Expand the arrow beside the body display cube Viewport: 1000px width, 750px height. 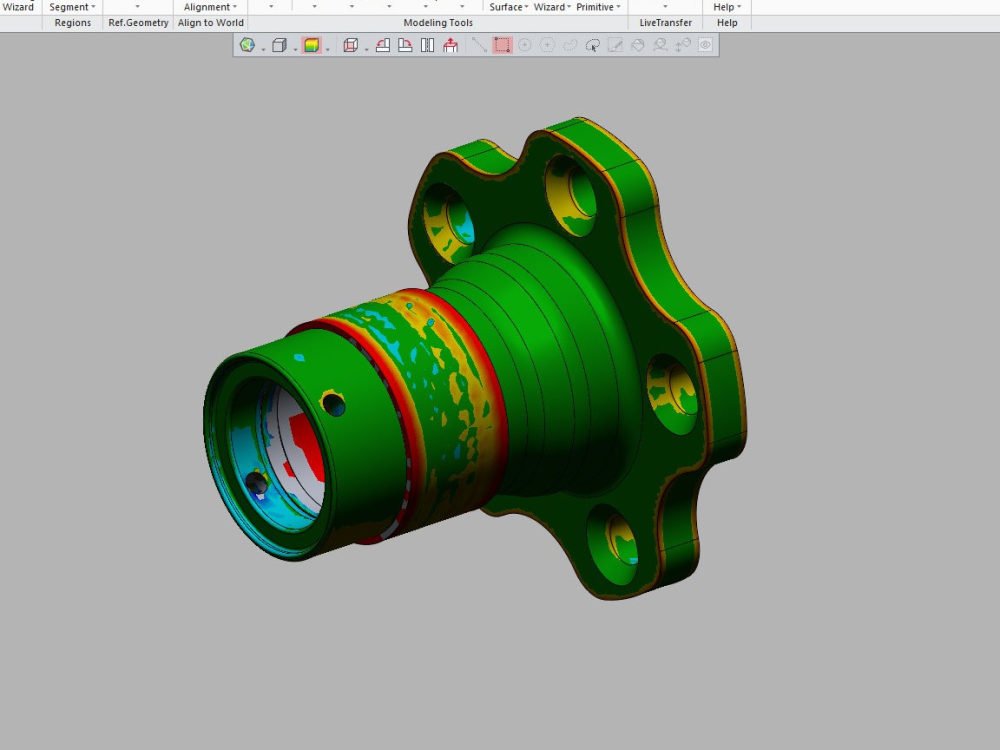coord(295,48)
